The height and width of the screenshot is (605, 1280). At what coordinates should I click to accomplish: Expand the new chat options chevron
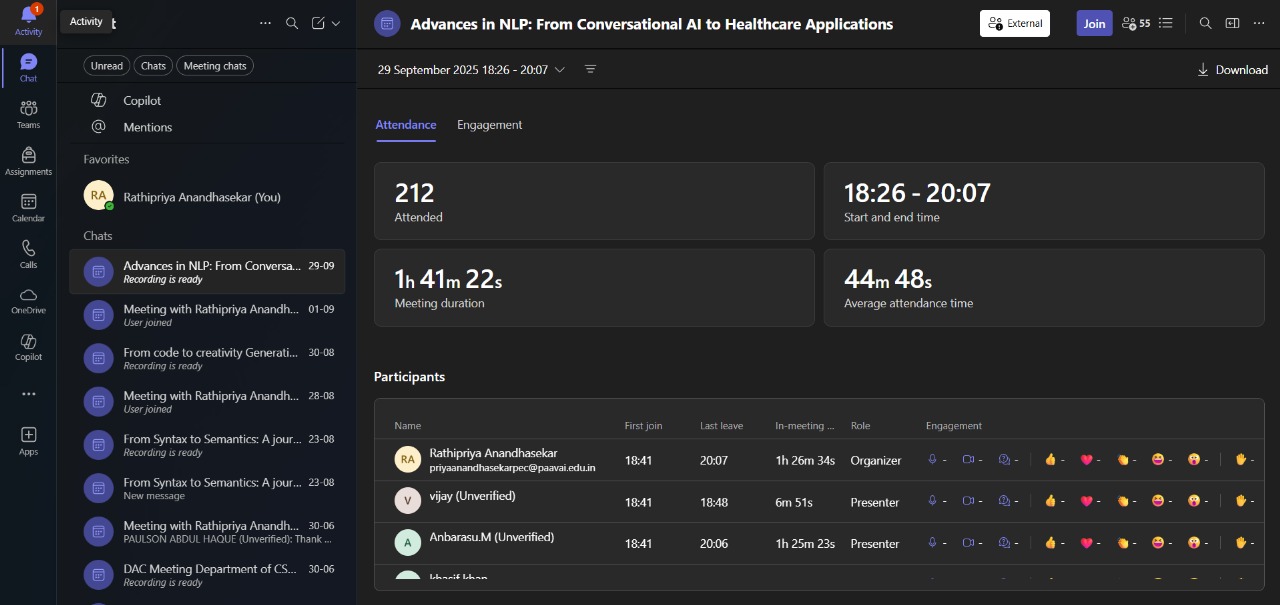point(336,23)
